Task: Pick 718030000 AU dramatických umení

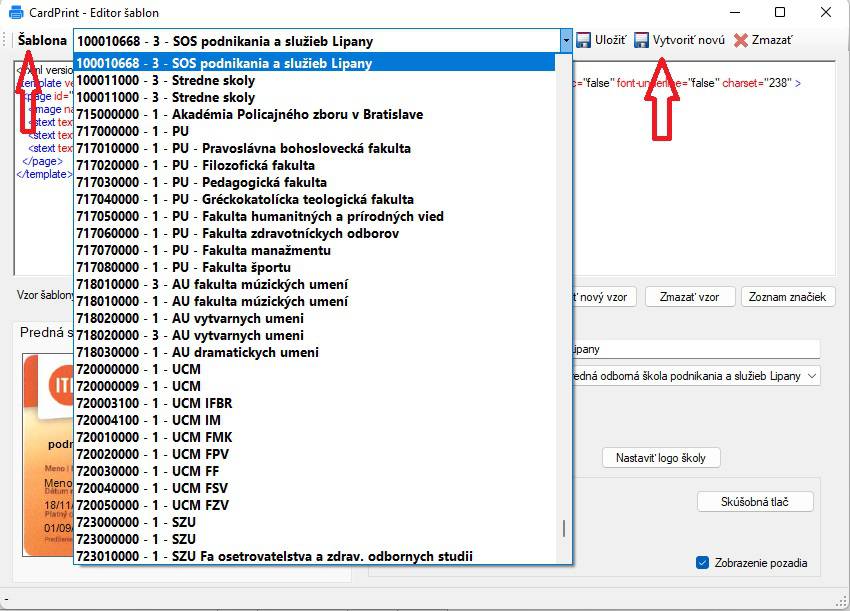Action: pyautogui.click(x=198, y=352)
